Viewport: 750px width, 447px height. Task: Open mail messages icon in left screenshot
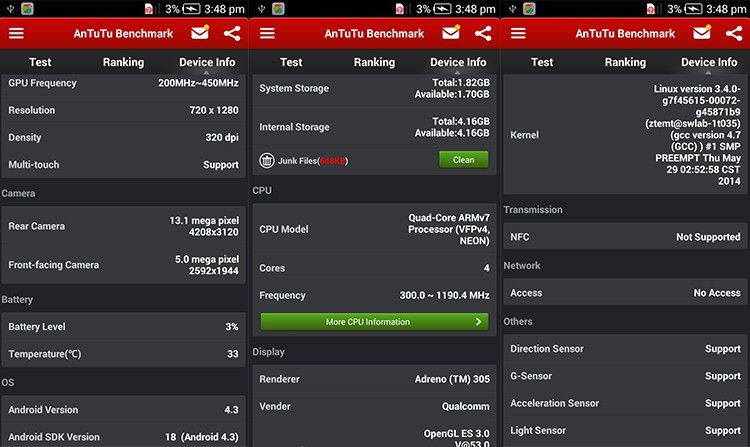[x=200, y=33]
